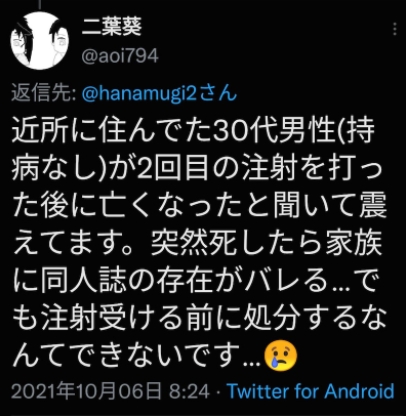Click the Twitter for Android source link
The image size is (406, 416).
click(x=310, y=391)
